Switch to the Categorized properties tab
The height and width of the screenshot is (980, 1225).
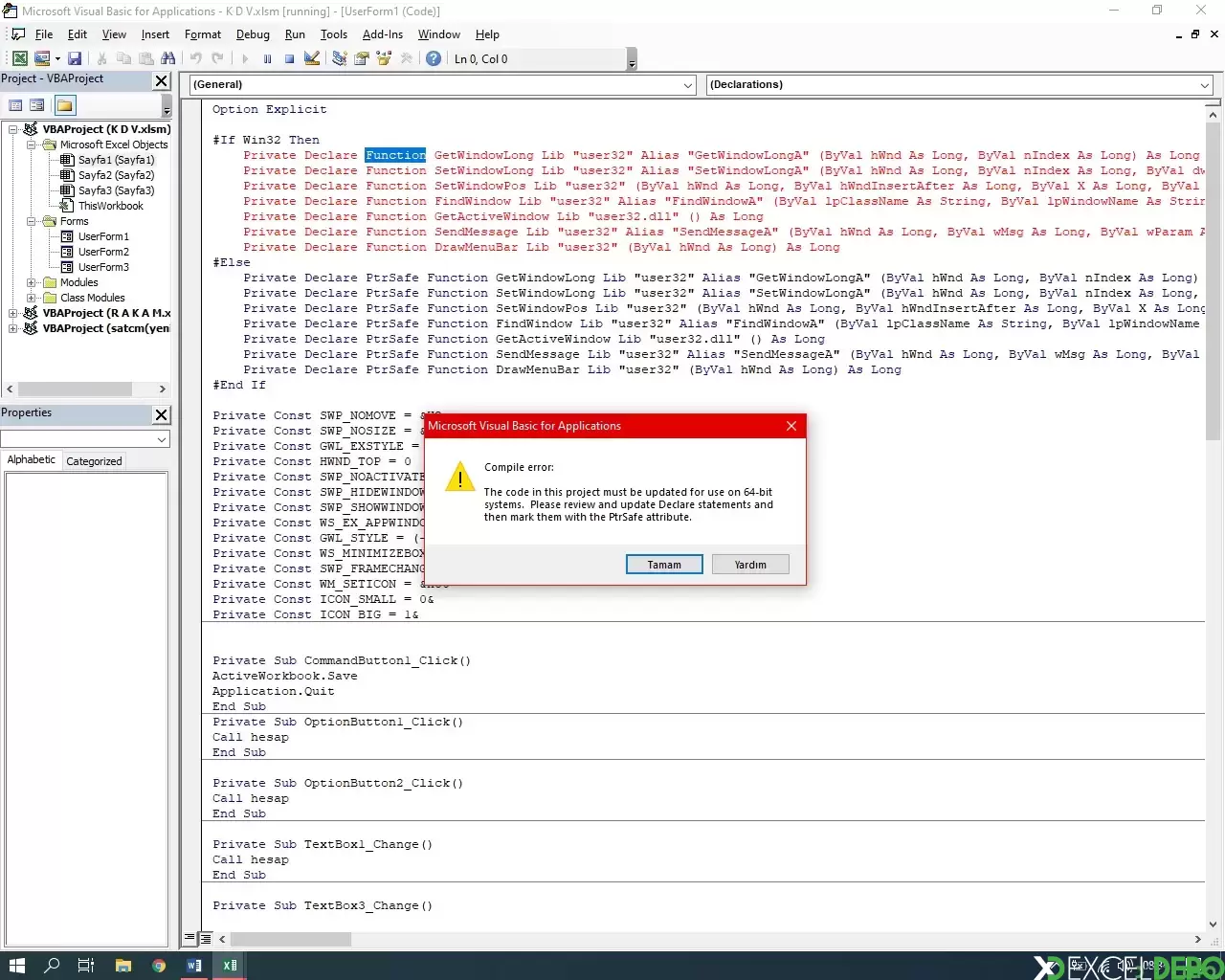94,460
